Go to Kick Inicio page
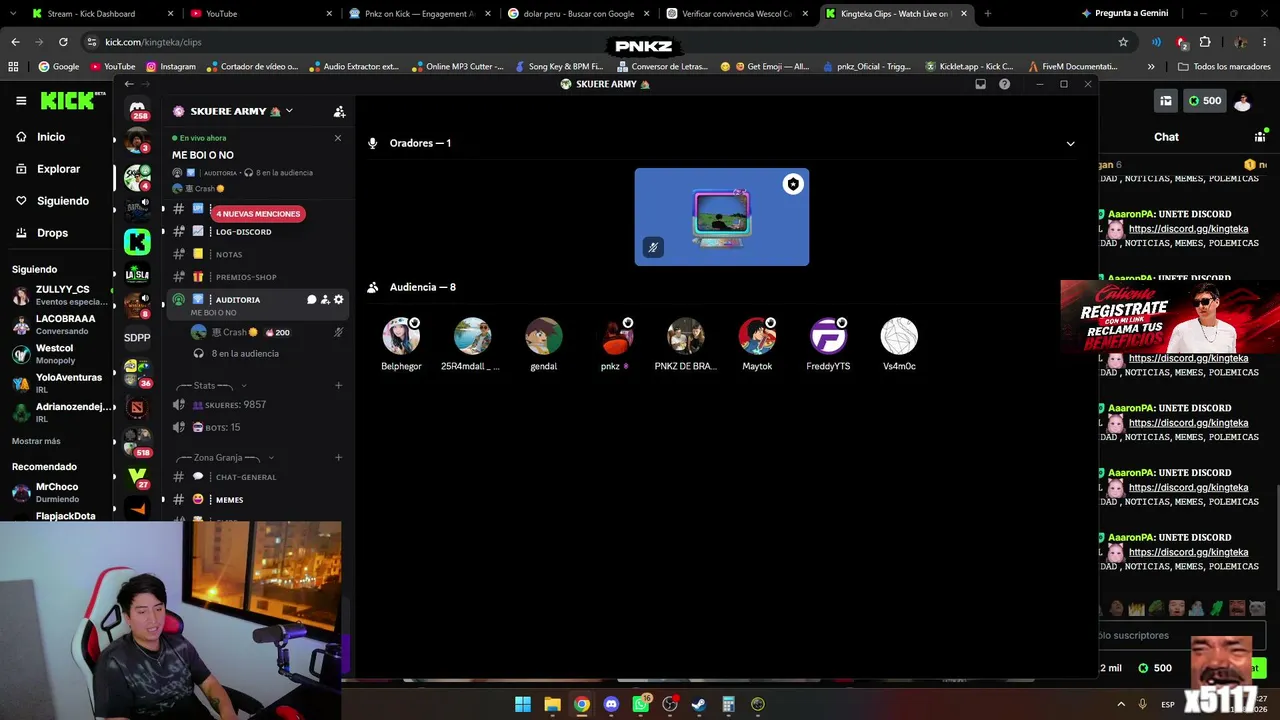The width and height of the screenshot is (1280, 720). click(51, 137)
